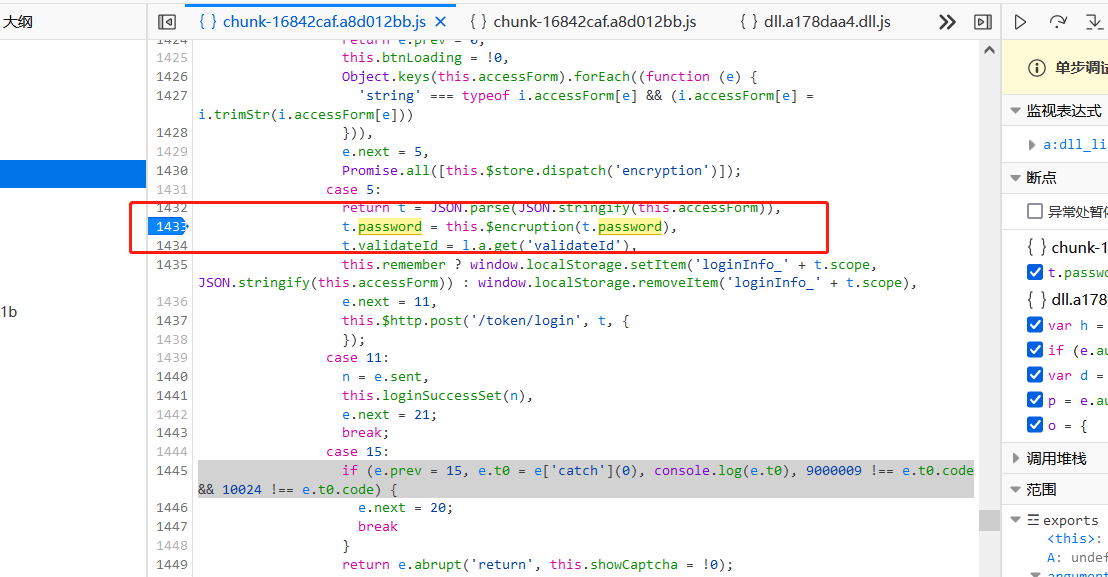The image size is (1108, 577).
Task: Switch to the second chunk-16842caf.a8d012bb.js tab
Action: click(x=583, y=21)
